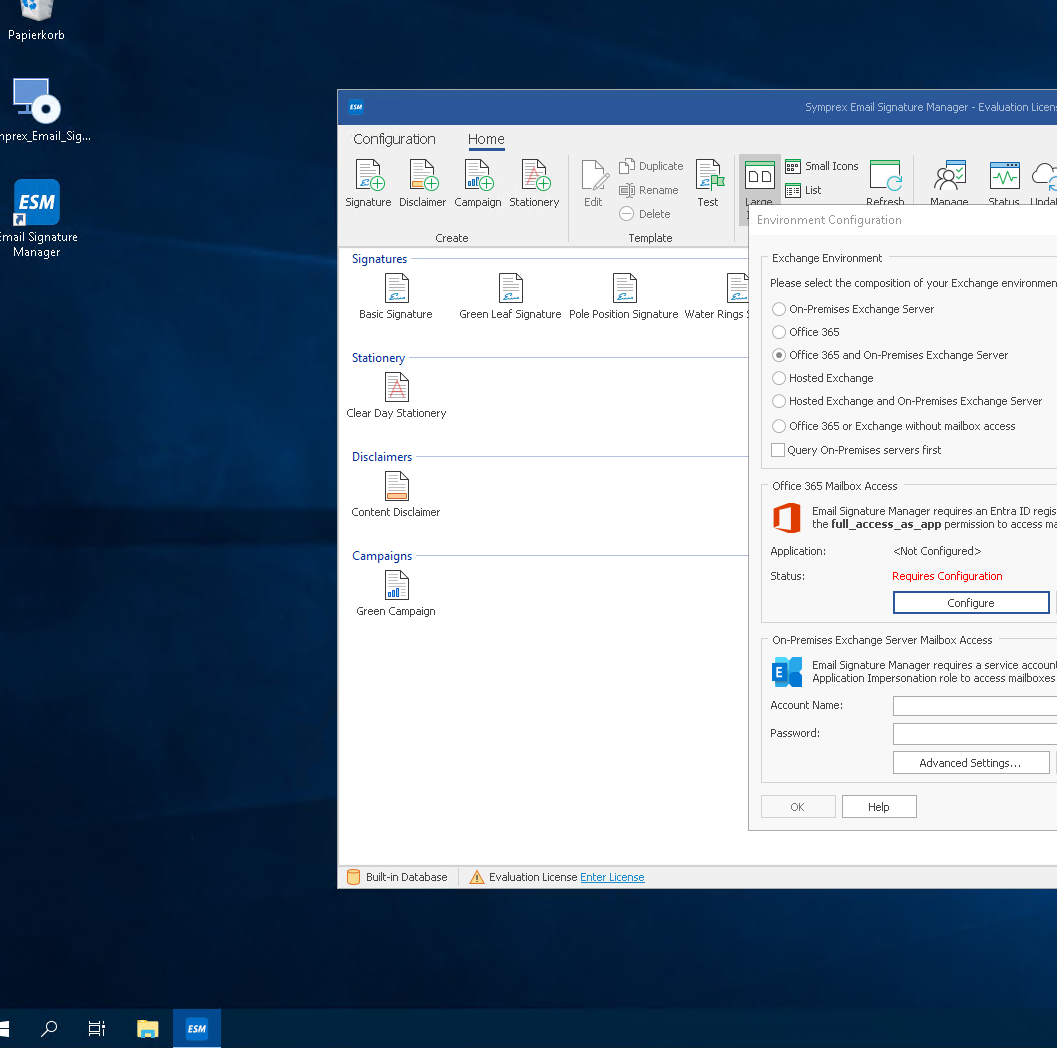The width and height of the screenshot is (1057, 1048).
Task: Click the Exchange logo icon
Action: click(x=787, y=672)
